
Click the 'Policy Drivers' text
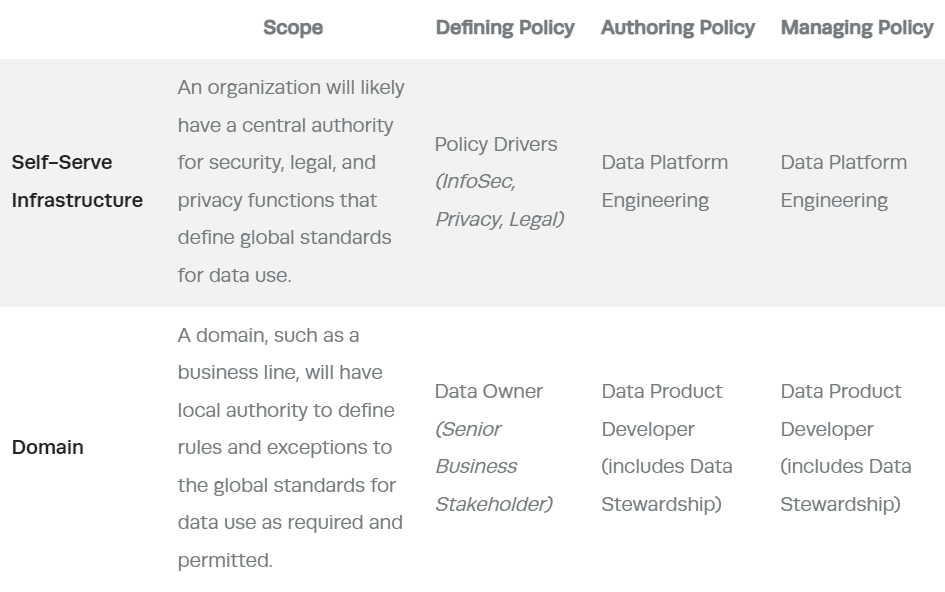[x=496, y=144]
